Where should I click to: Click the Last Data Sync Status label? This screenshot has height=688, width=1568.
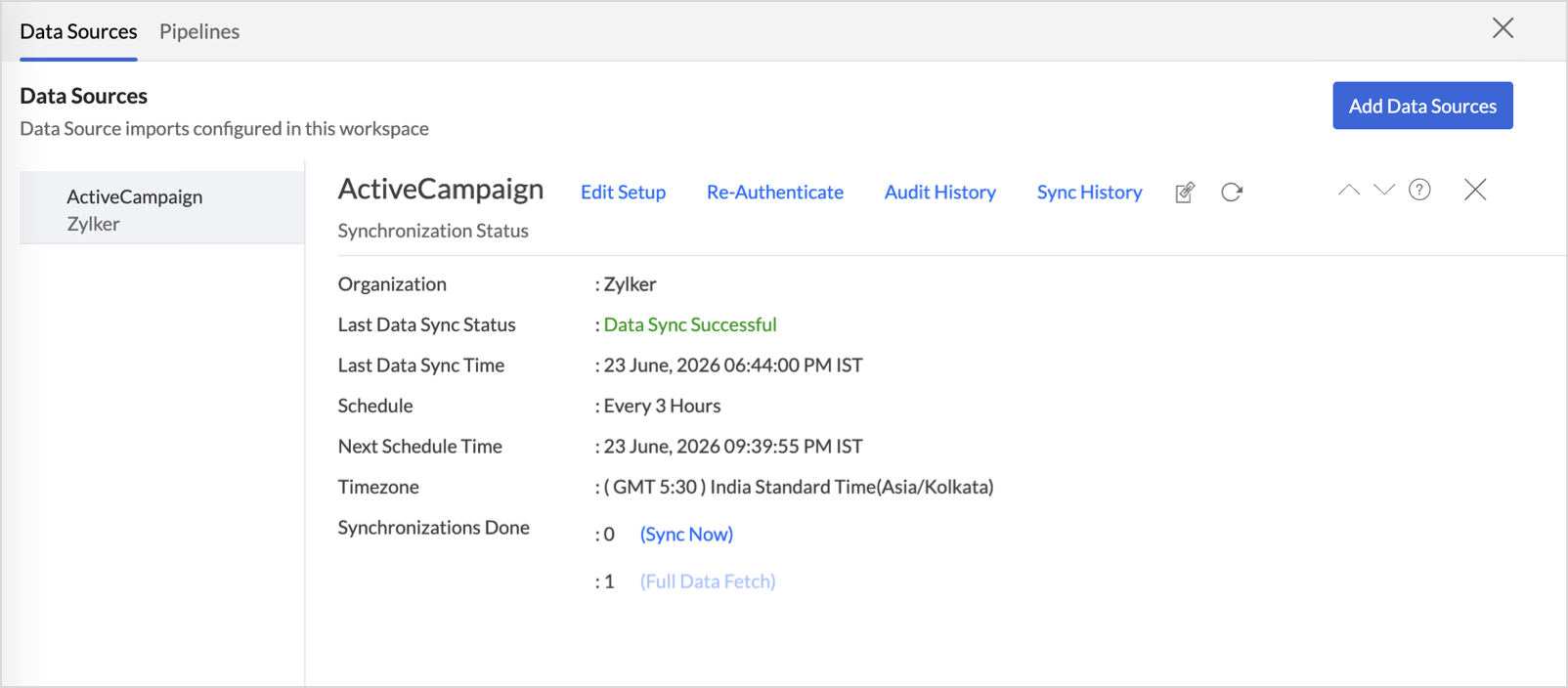pyautogui.click(x=426, y=324)
